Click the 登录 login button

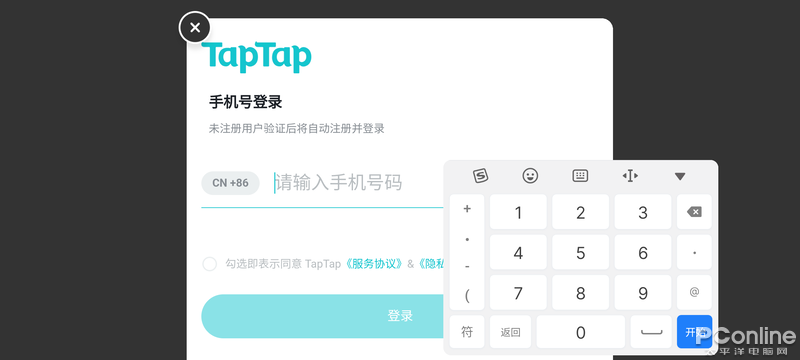[322, 316]
